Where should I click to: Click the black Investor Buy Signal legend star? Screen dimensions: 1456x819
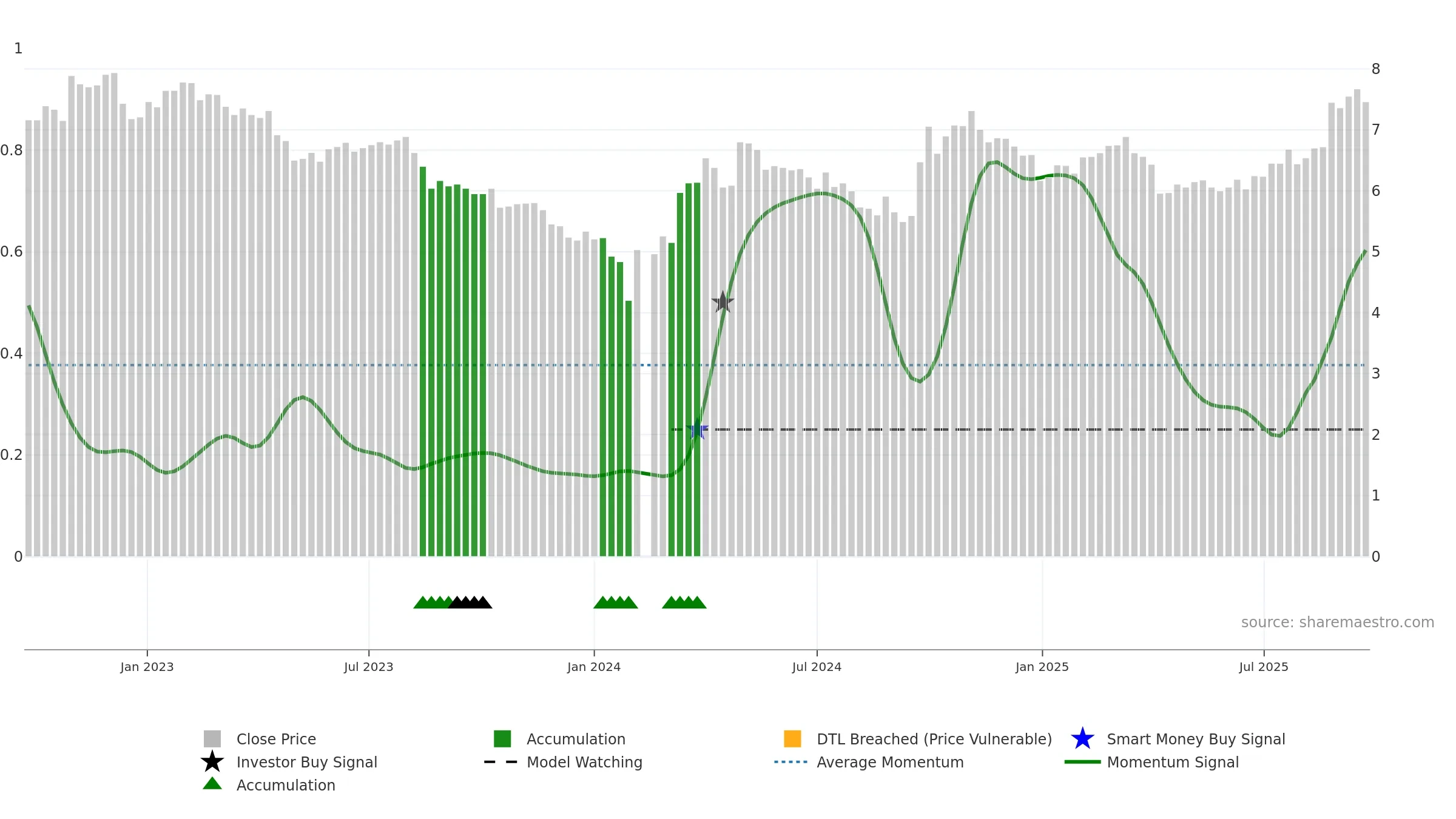coord(212,762)
